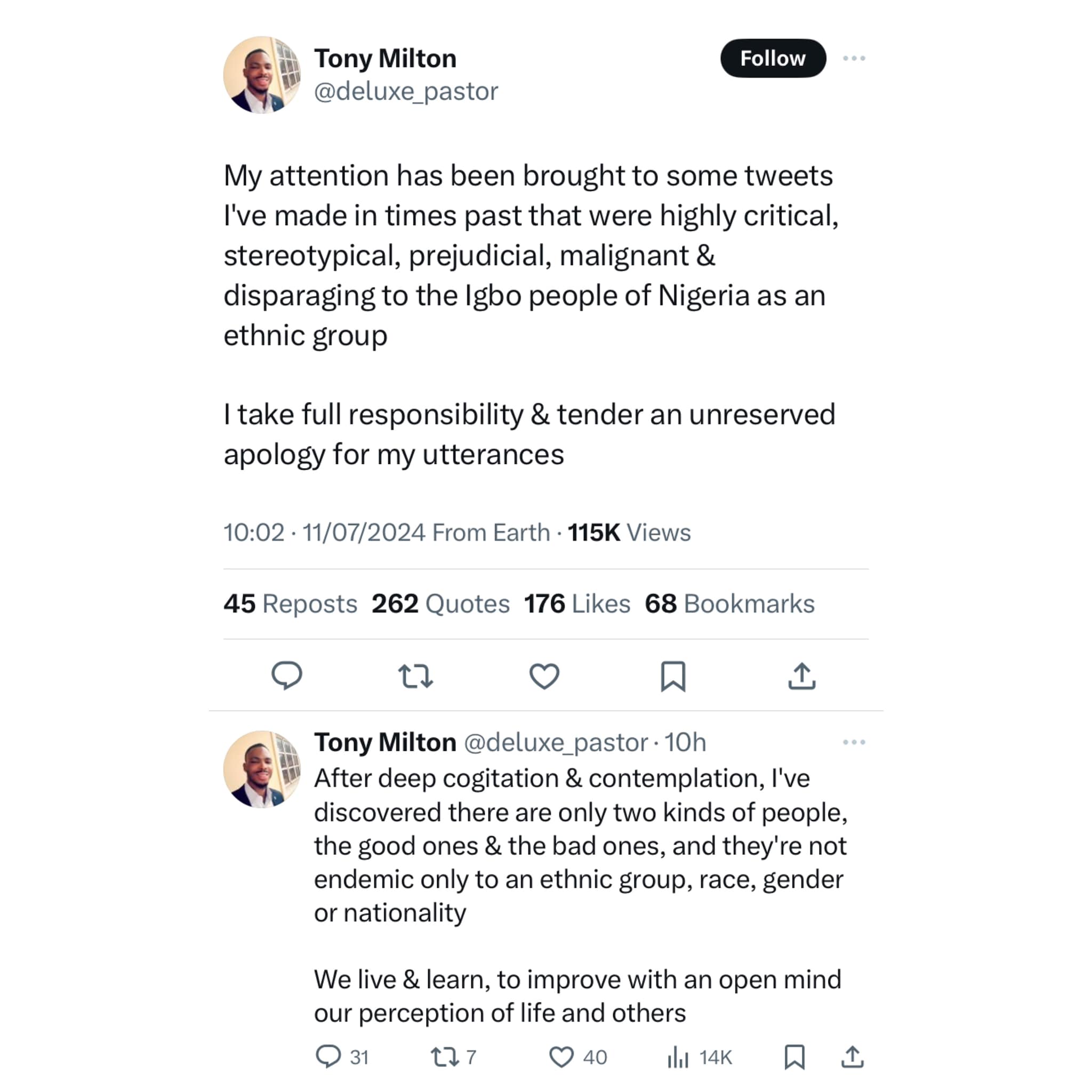Open Tony Milton's profile picture at top

[262, 75]
